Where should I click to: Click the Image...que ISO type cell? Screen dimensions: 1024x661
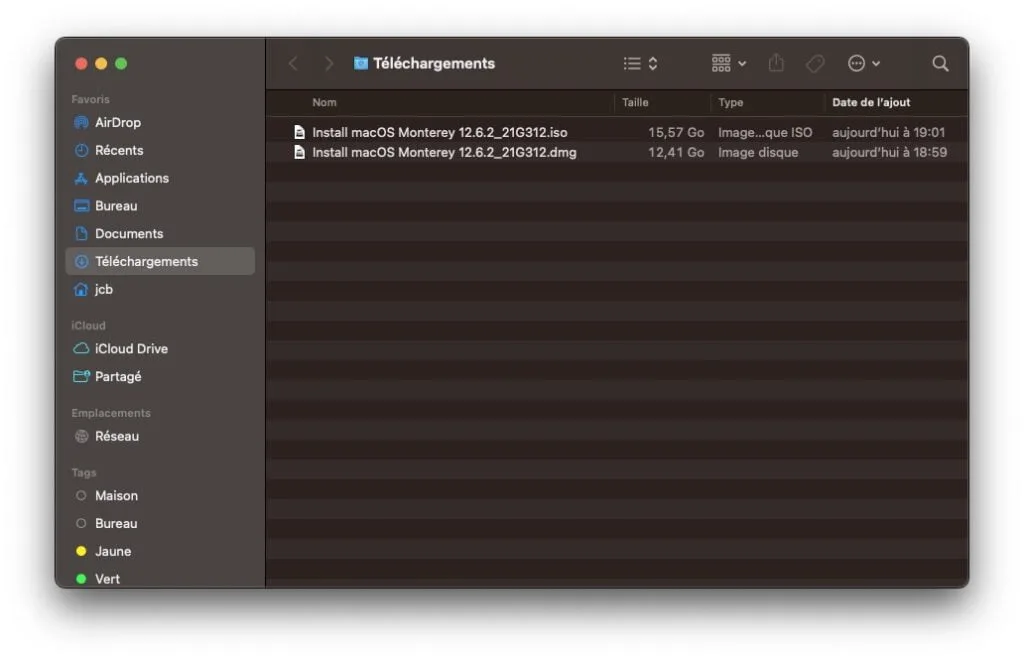click(765, 132)
